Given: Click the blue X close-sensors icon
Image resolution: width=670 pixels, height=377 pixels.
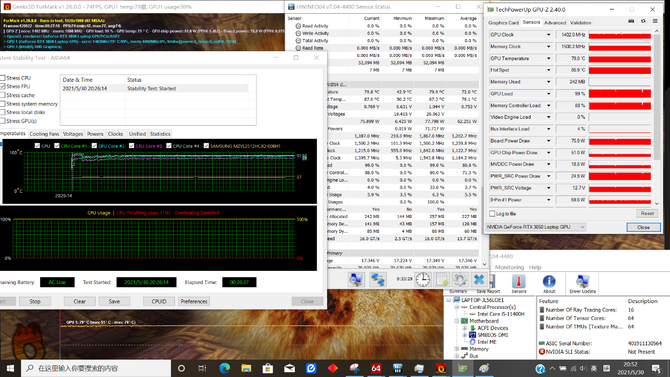Looking at the screenshot, I should [479, 280].
